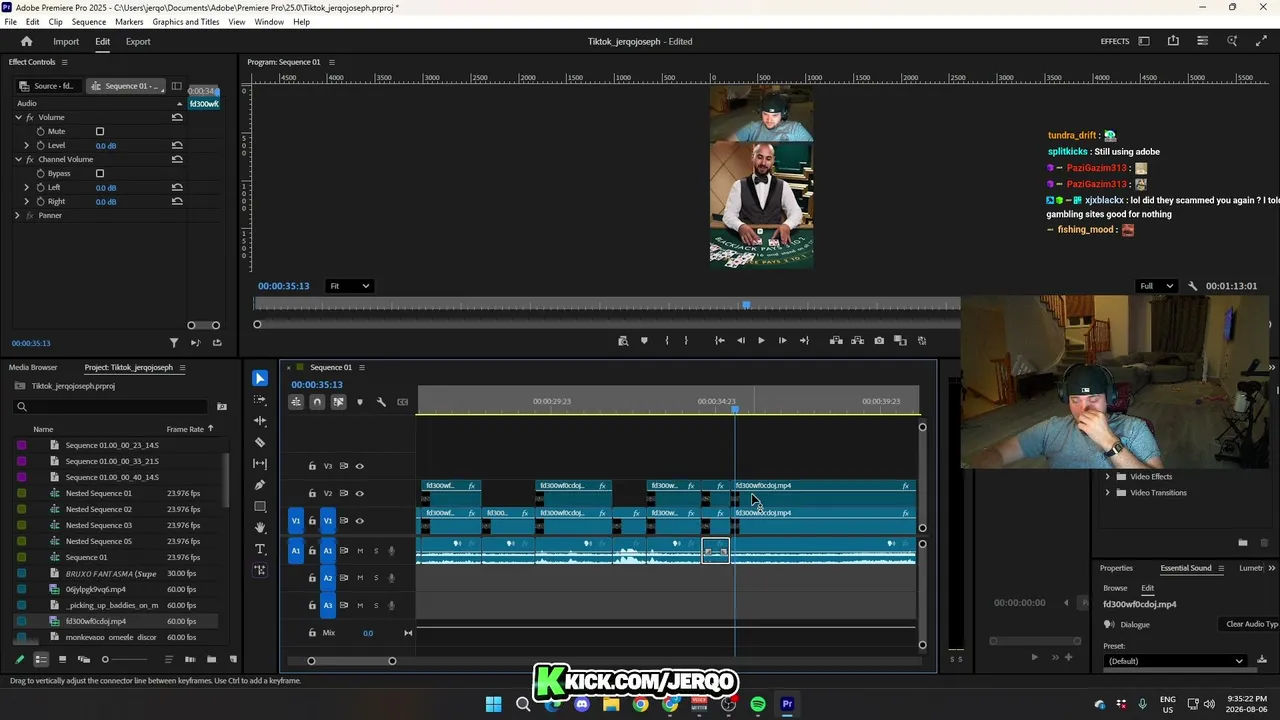1280x720 pixels.
Task: Click Level 0.0 dB value
Action: pos(106,146)
